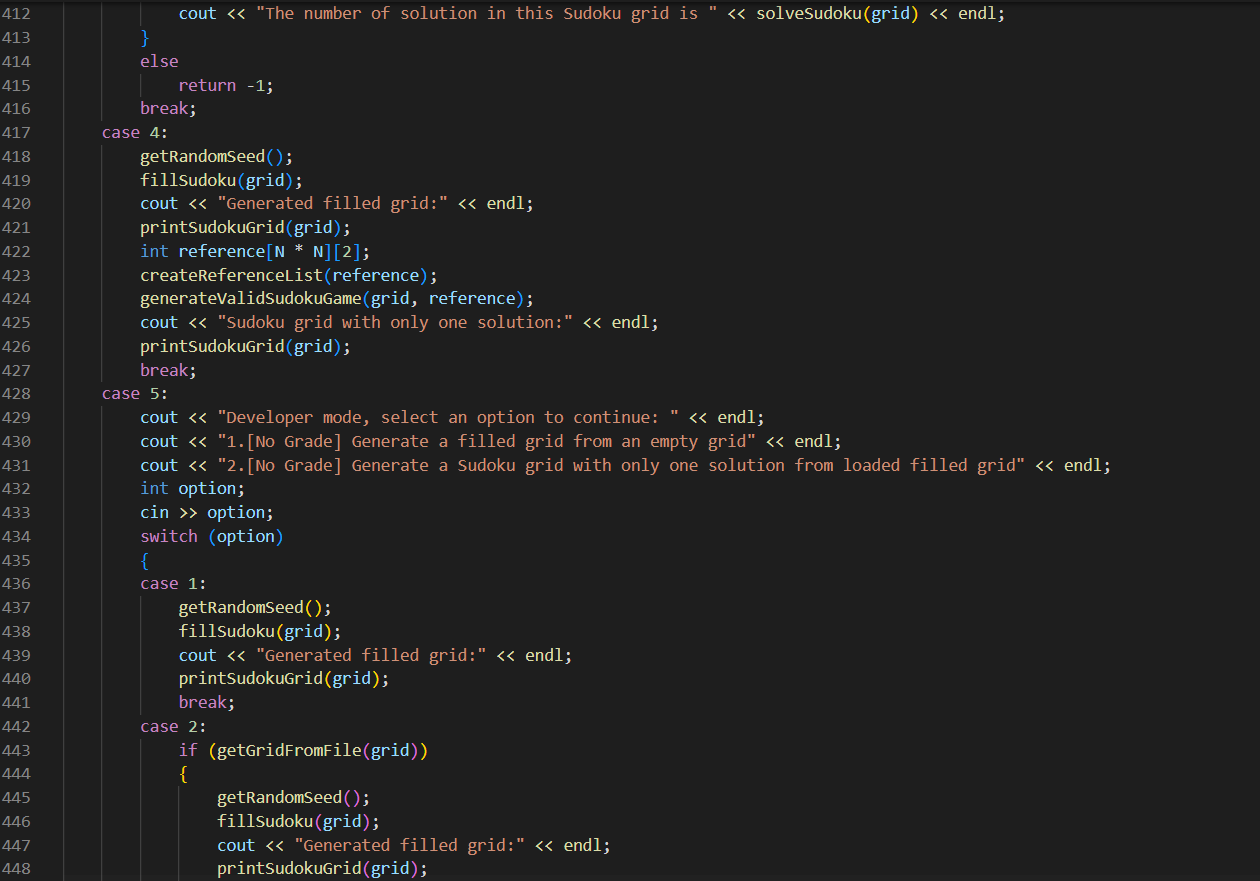Click the else keyword on line 414

[x=158, y=61]
